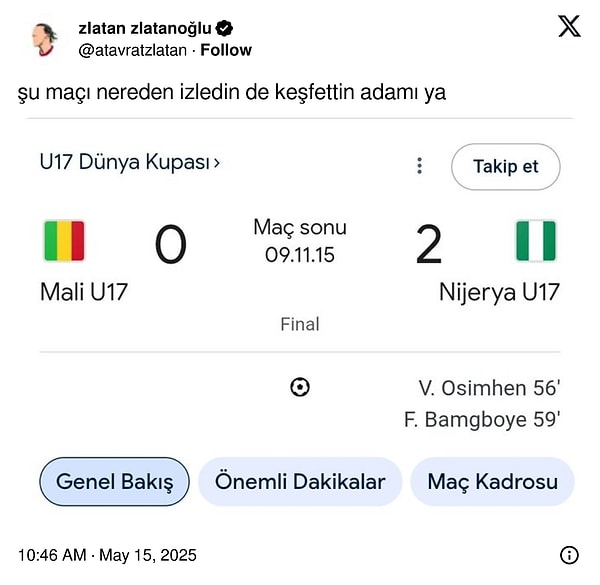Image resolution: width=600 pixels, height=585 pixels.
Task: Switch to the Genel Bakış tab
Action: click(x=114, y=482)
